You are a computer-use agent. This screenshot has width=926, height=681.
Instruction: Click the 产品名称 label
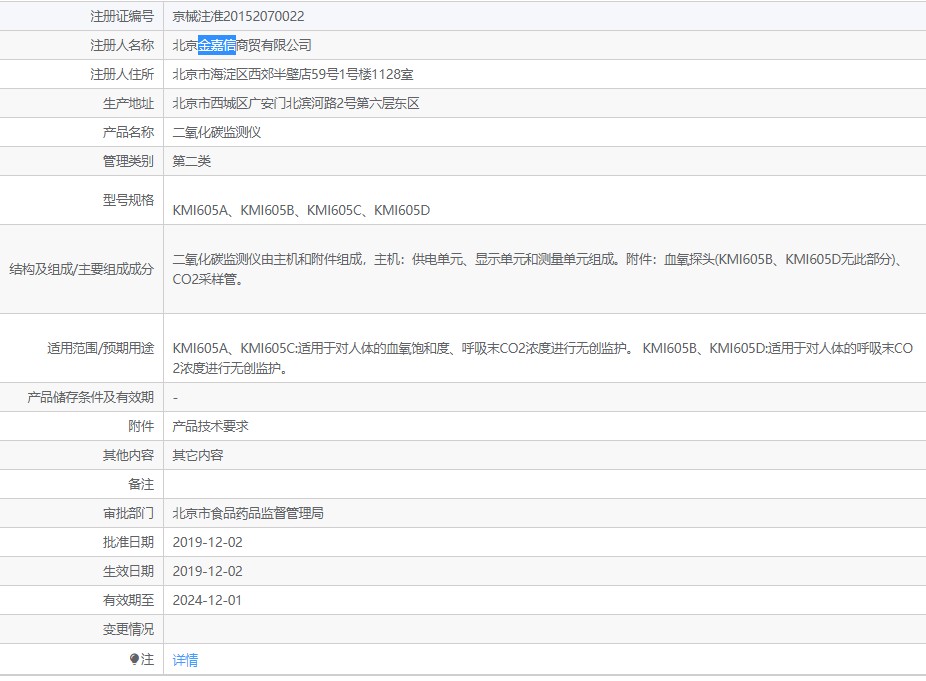coord(128,132)
